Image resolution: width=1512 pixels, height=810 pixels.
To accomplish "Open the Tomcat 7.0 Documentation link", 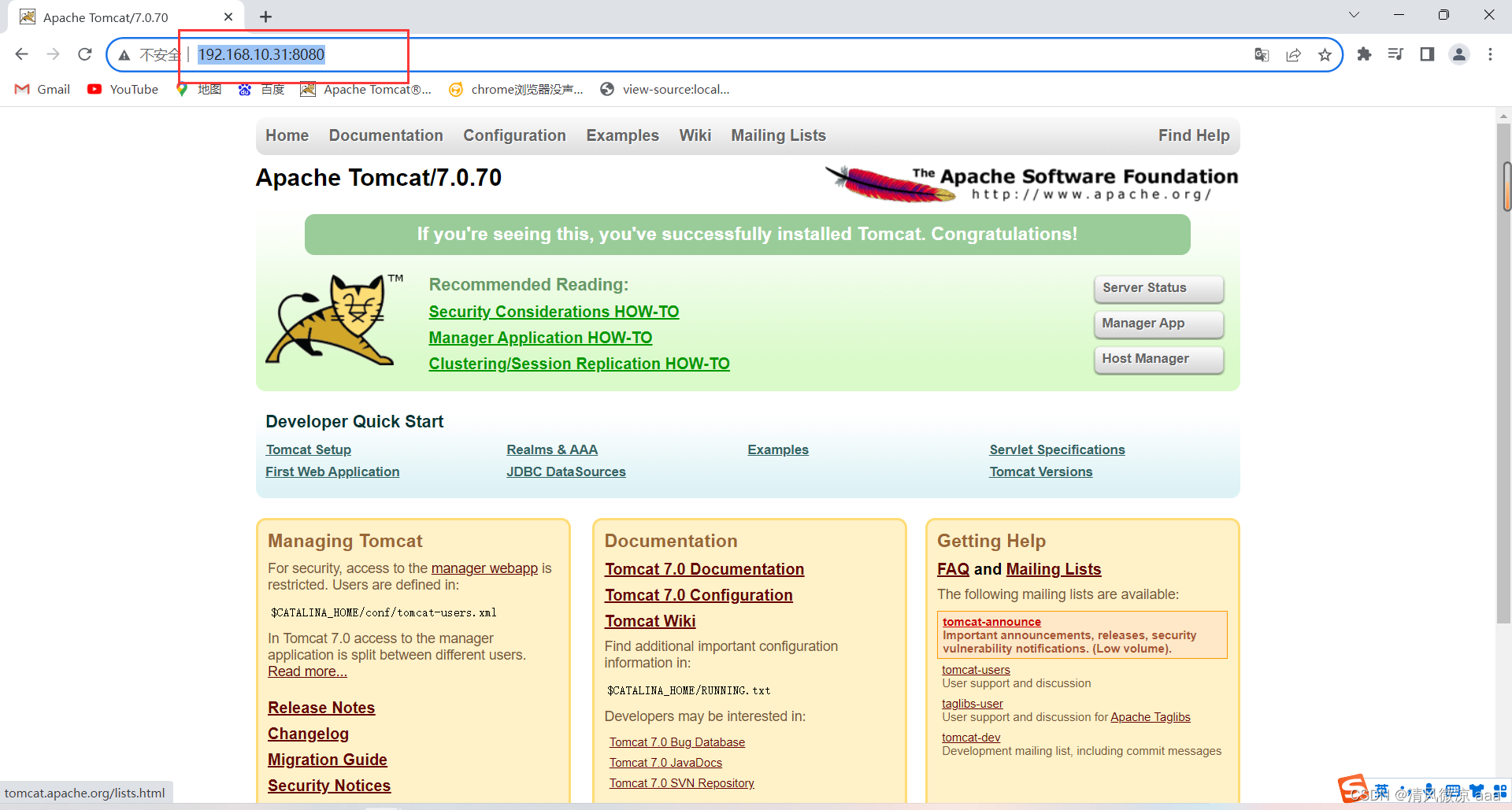I will click(705, 569).
